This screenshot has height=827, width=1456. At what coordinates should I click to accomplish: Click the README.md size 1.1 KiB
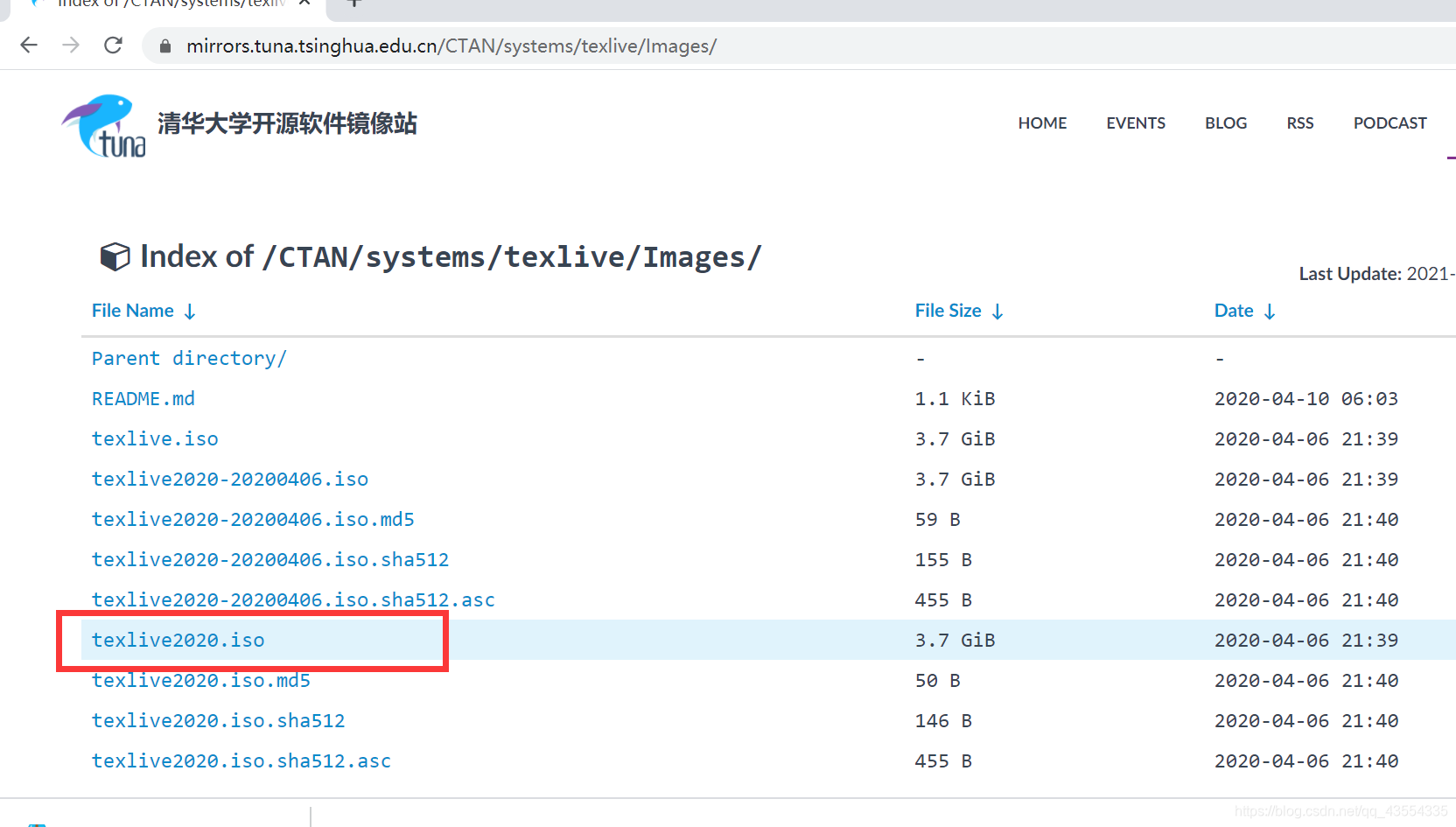coord(955,399)
